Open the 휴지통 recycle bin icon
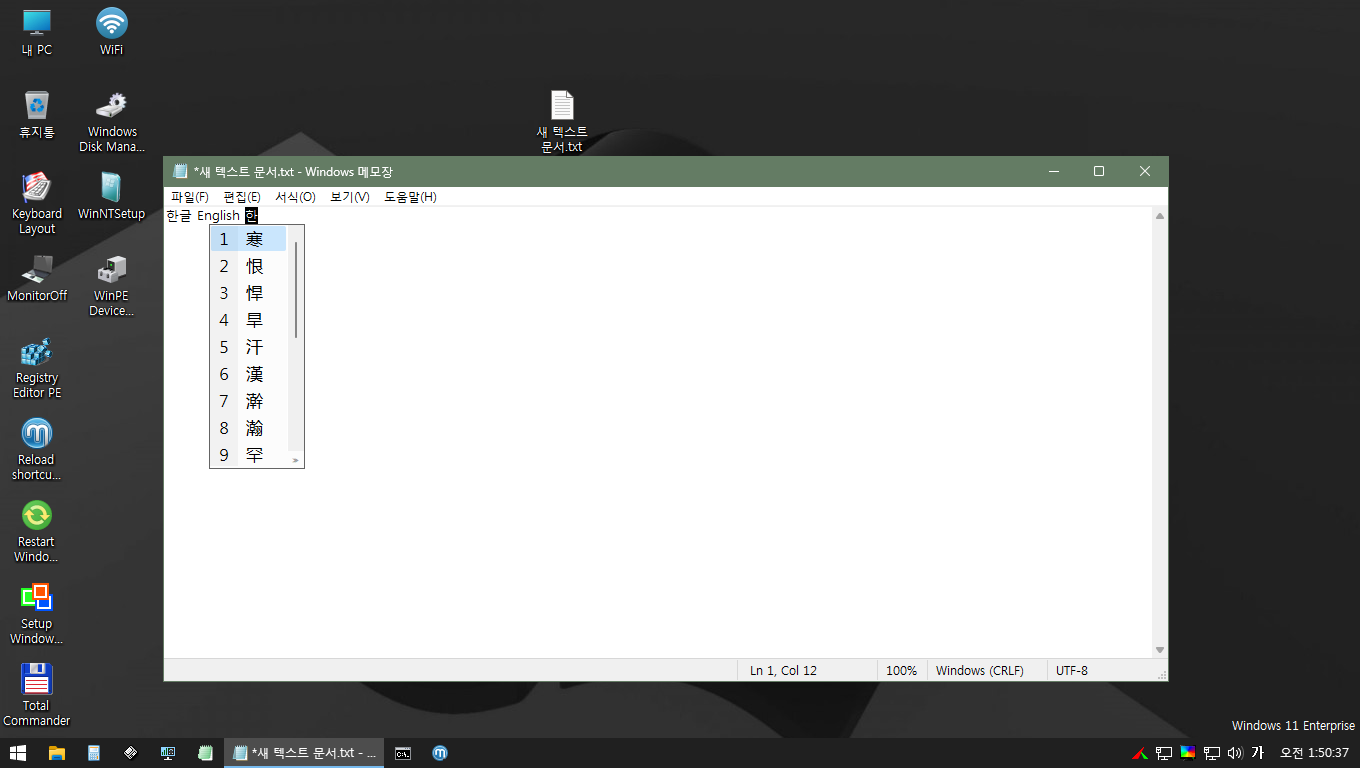 click(x=37, y=114)
